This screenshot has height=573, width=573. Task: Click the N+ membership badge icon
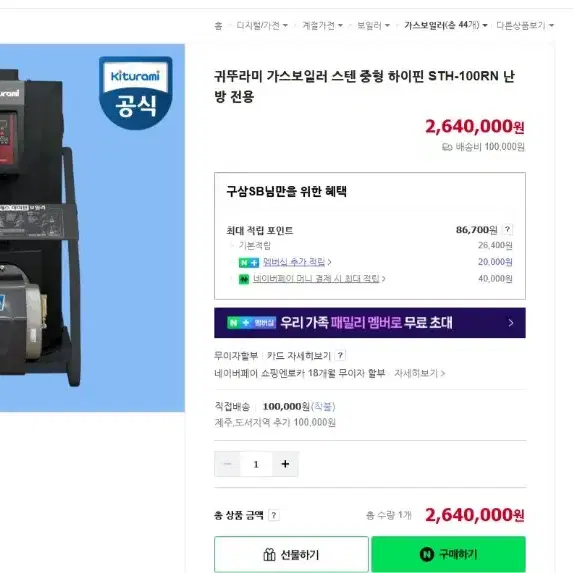click(249, 262)
